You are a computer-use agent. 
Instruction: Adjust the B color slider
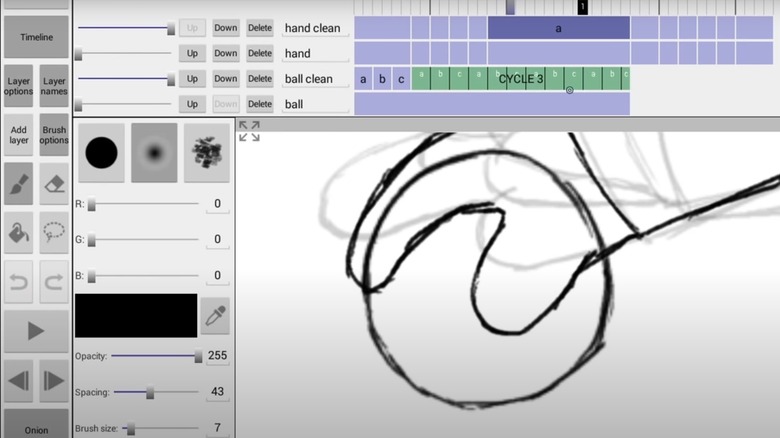coord(143,276)
